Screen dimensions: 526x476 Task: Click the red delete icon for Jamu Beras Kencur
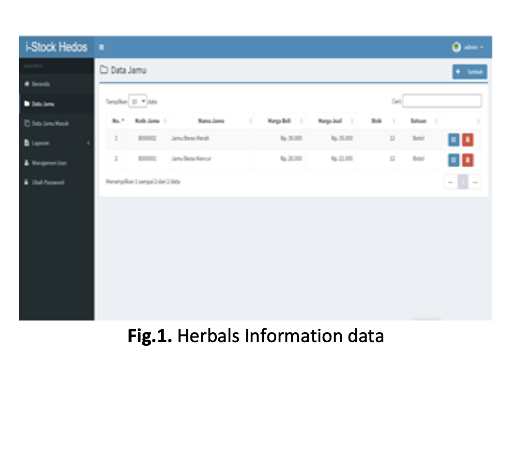pos(468,160)
